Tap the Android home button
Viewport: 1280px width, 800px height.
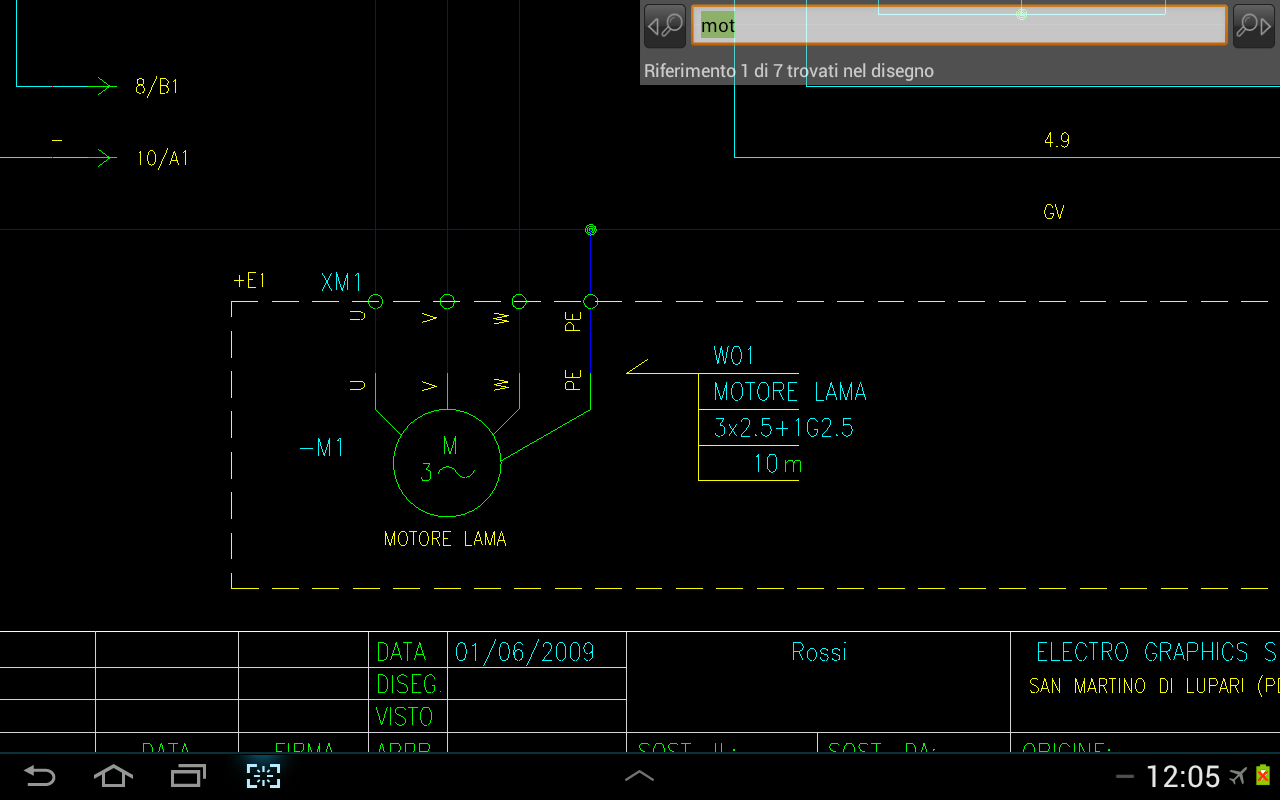point(113,776)
